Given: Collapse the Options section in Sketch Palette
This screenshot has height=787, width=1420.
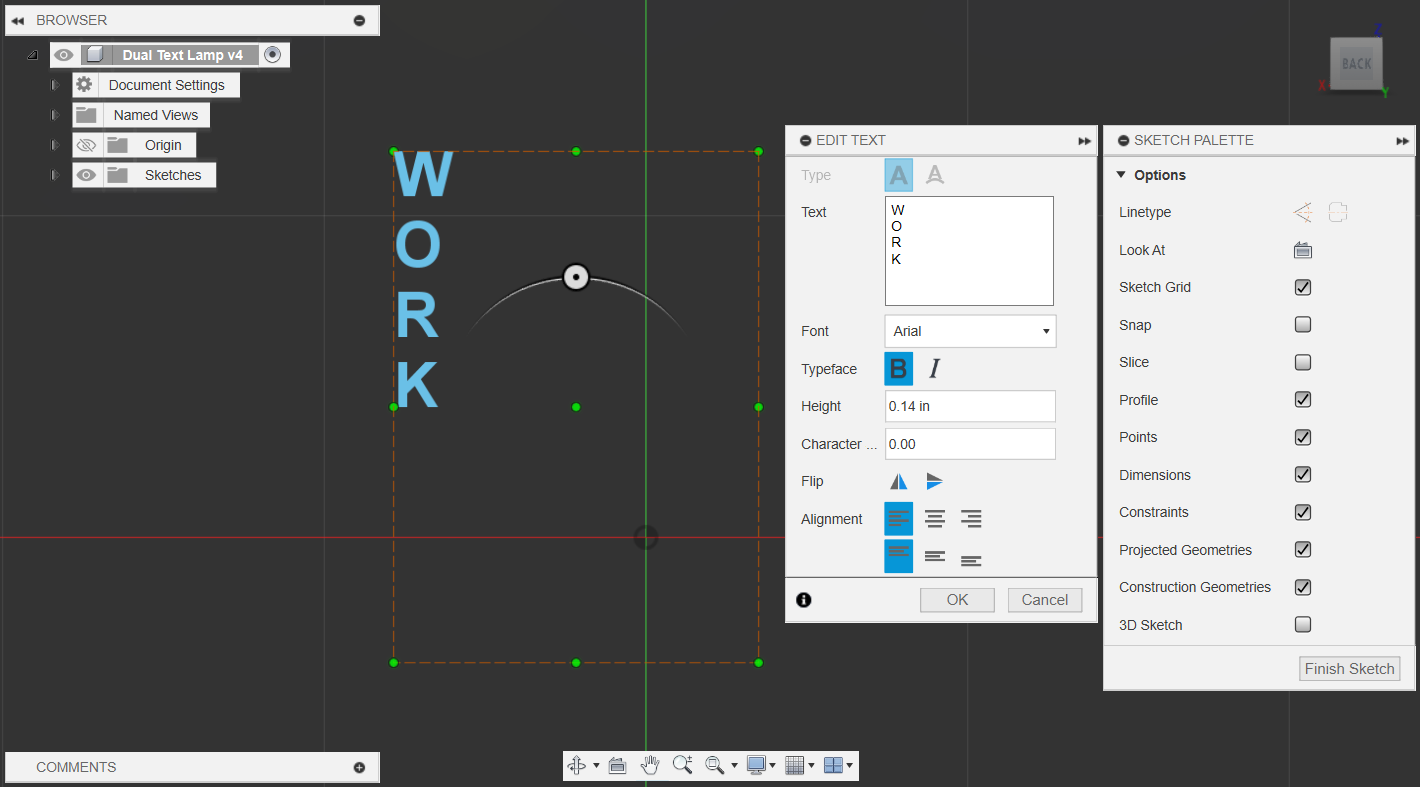Looking at the screenshot, I should point(1121,175).
